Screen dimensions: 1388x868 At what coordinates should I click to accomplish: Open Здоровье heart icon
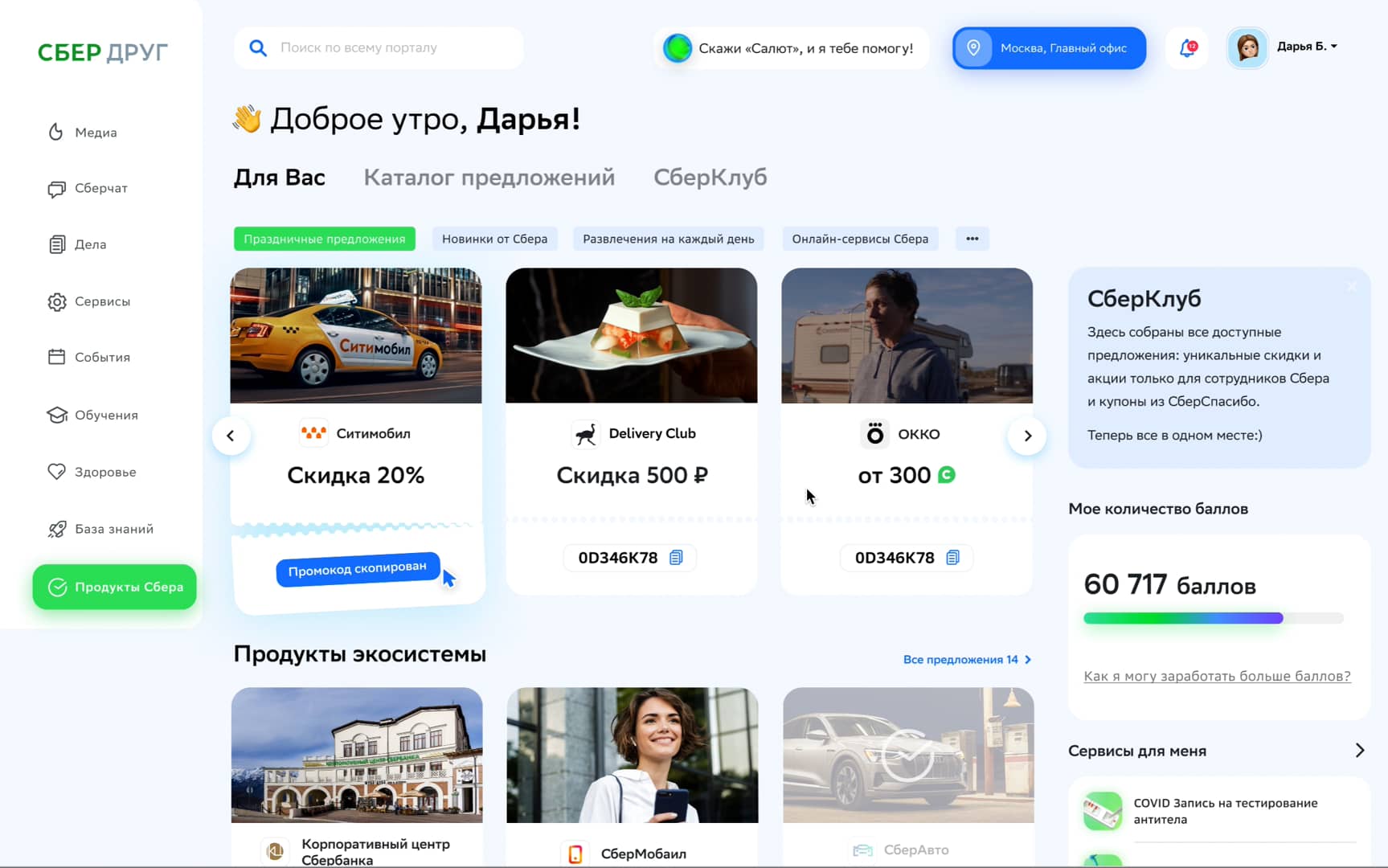56,472
